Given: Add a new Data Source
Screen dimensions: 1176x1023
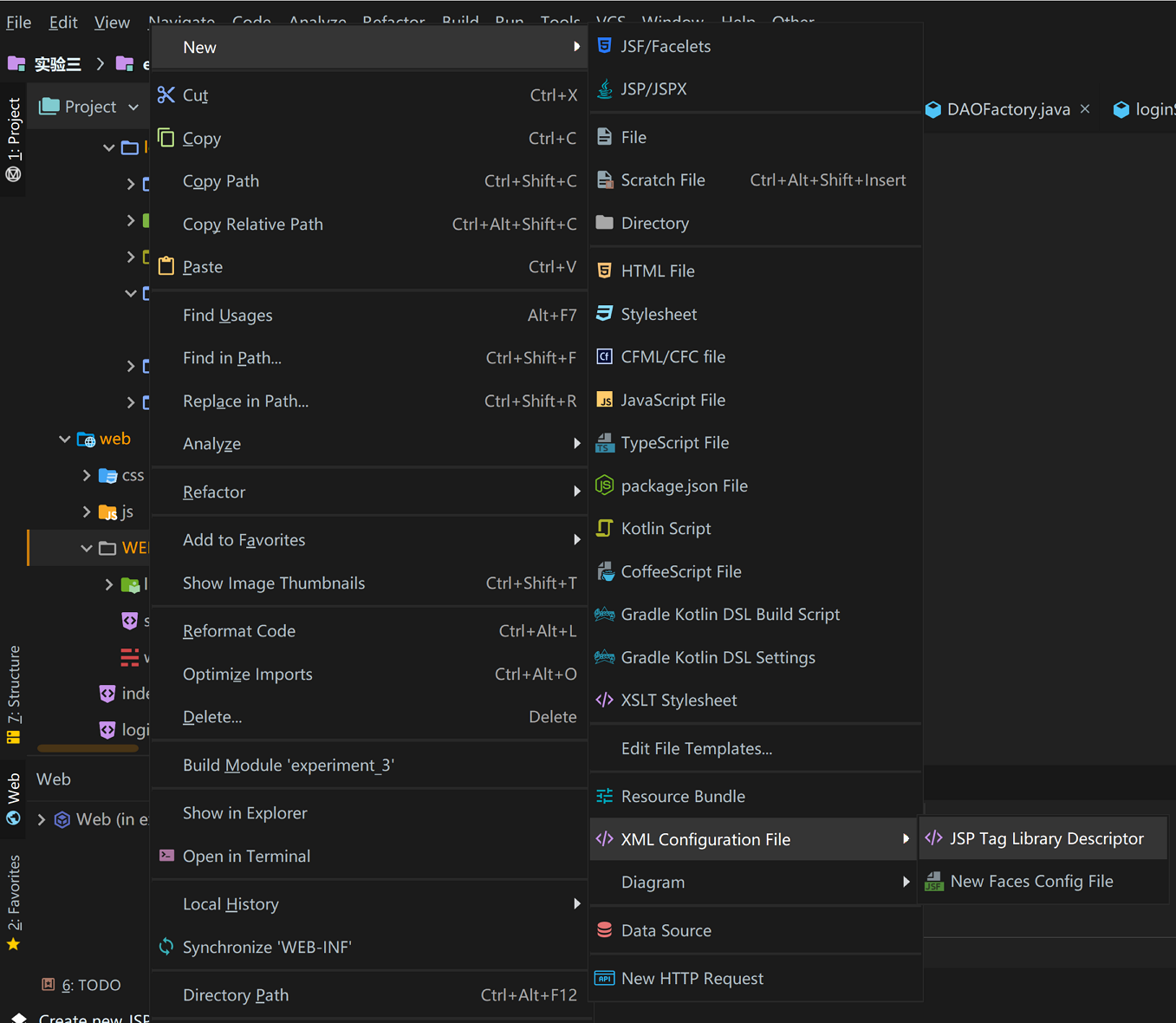Looking at the screenshot, I should 666,930.
